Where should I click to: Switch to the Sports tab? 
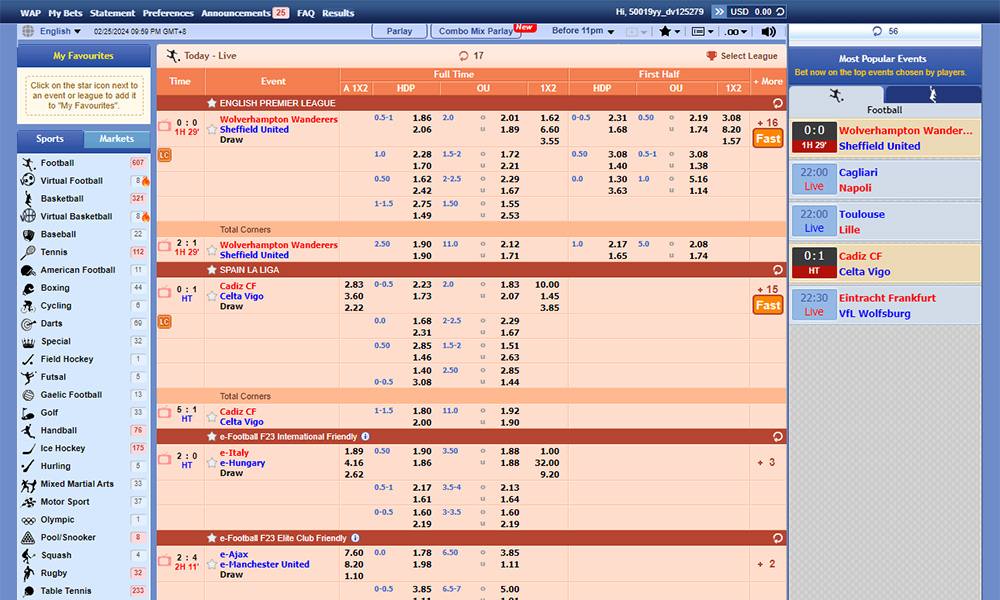[x=50, y=139]
